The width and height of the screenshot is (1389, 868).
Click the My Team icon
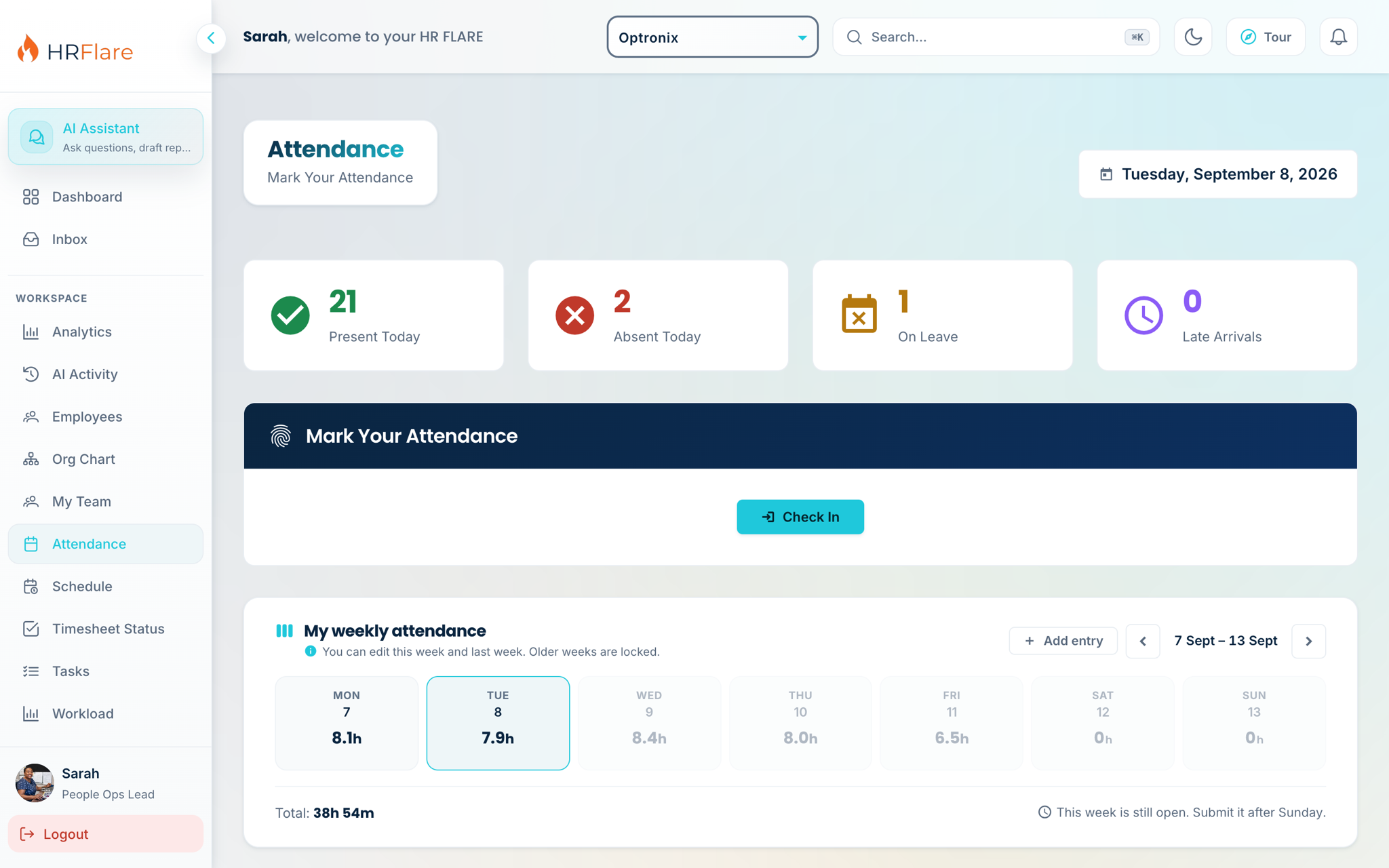point(31,502)
